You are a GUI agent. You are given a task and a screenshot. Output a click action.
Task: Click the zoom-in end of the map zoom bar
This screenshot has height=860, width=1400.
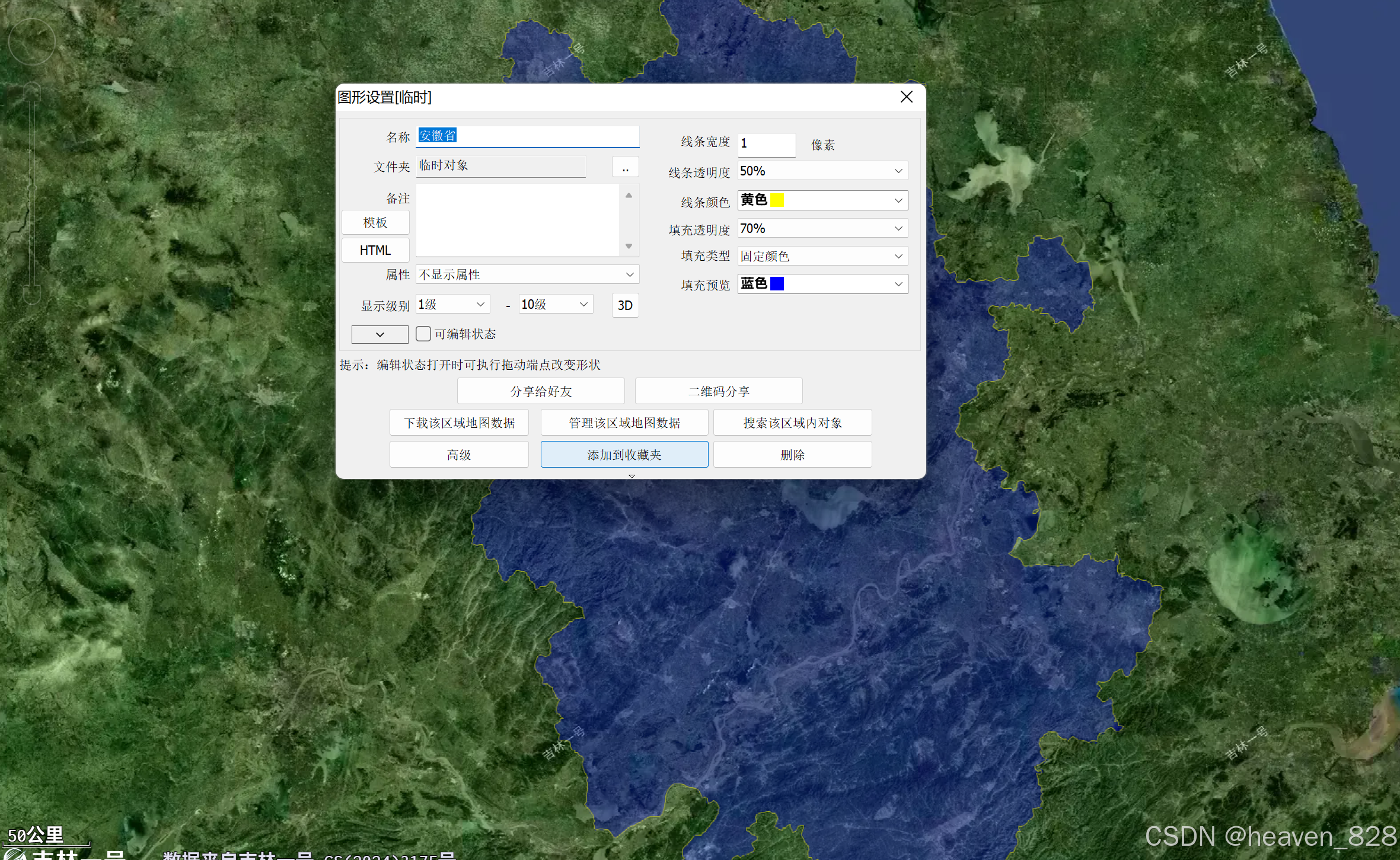pos(32,92)
